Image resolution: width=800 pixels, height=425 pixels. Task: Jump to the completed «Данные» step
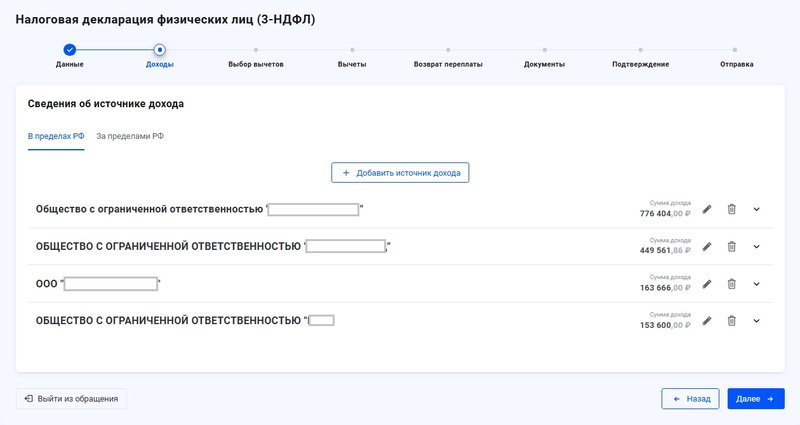pyautogui.click(x=69, y=49)
